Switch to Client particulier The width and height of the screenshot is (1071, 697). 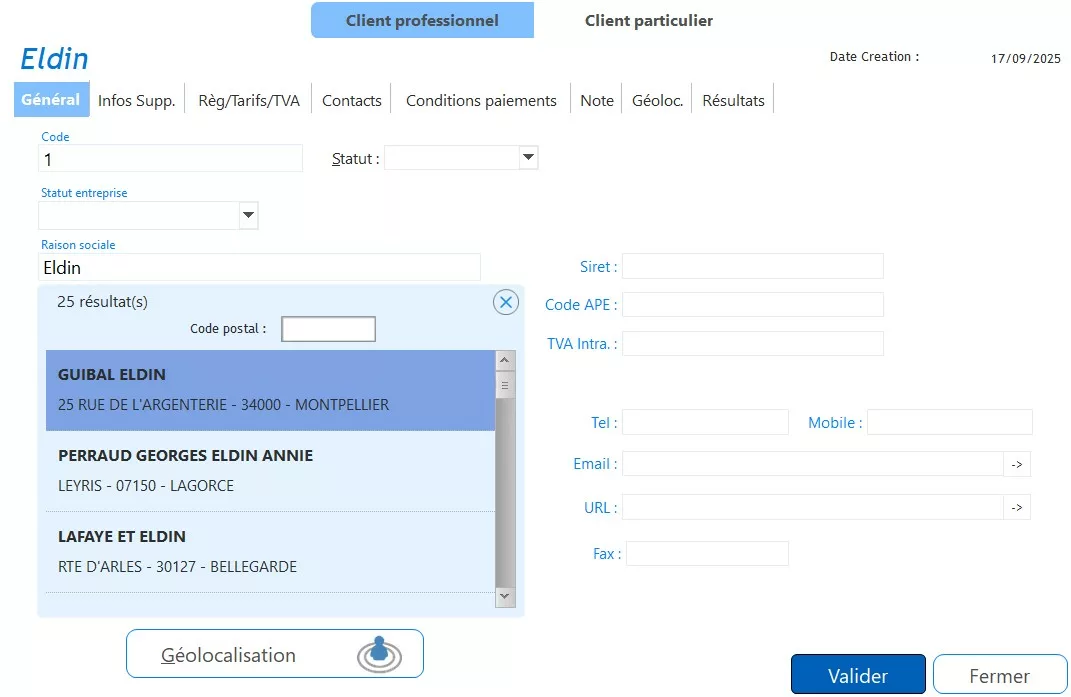[648, 20]
